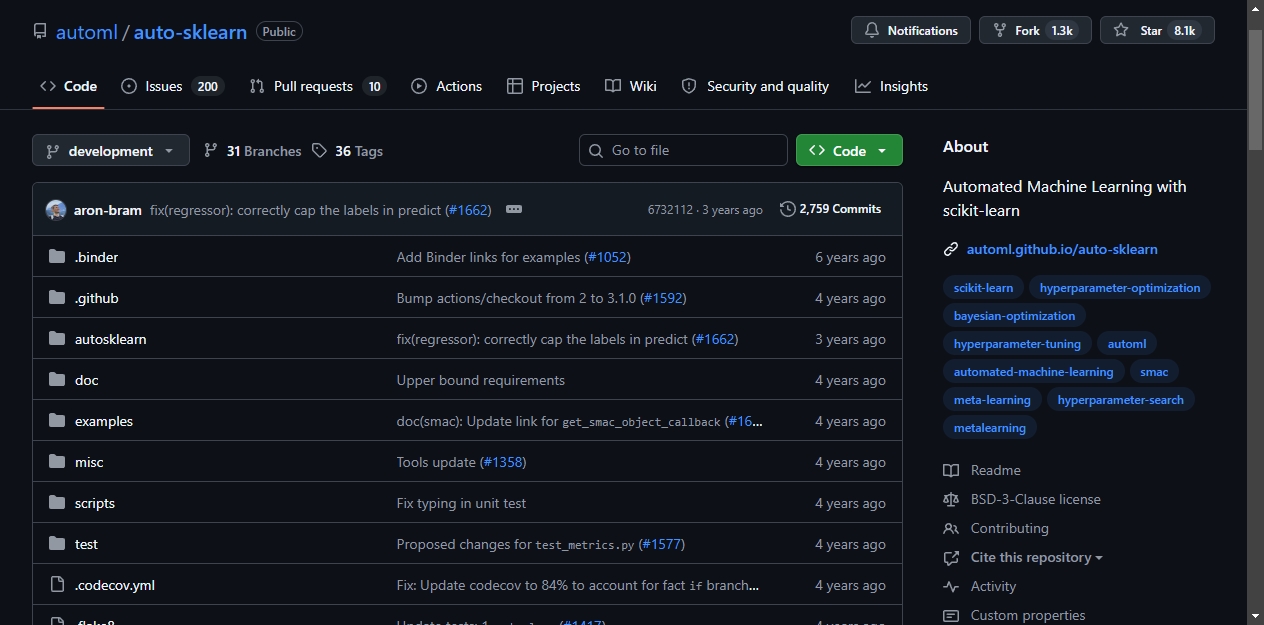Click the folder icon for autosklearn

(57, 339)
